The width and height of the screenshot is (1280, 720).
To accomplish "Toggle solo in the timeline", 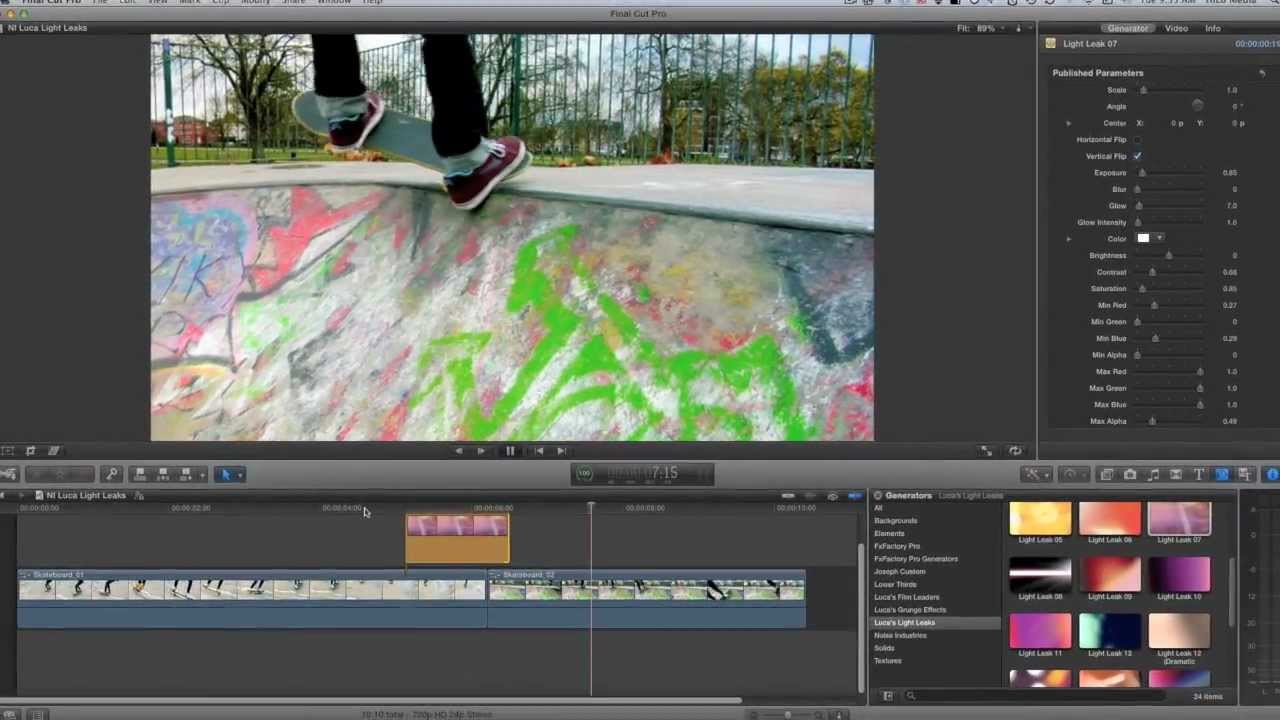I will pyautogui.click(x=832, y=496).
